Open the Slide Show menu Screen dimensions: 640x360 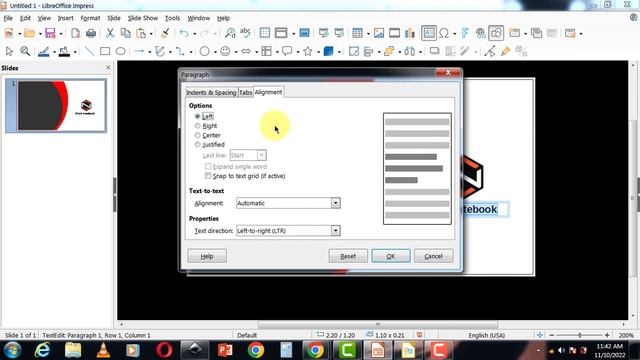[142, 18]
